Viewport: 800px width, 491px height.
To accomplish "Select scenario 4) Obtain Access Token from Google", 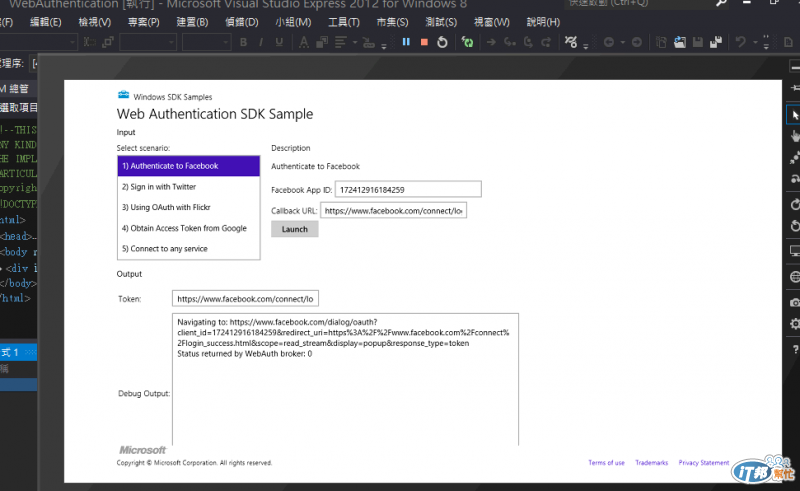I will tap(188, 228).
